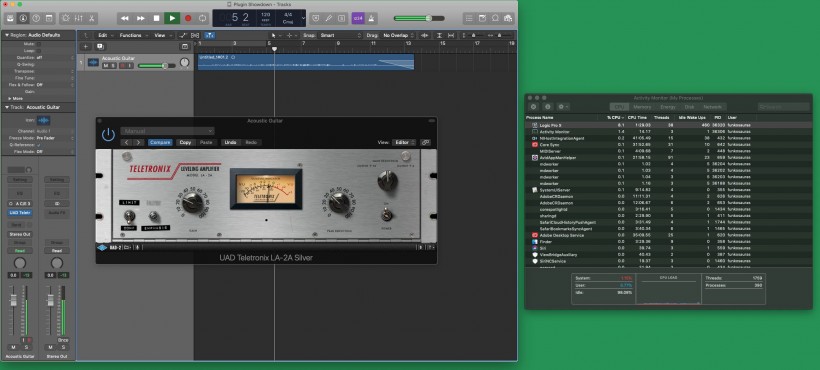
Task: Open the pointer tool menu in Tracks area
Action: tap(276, 36)
